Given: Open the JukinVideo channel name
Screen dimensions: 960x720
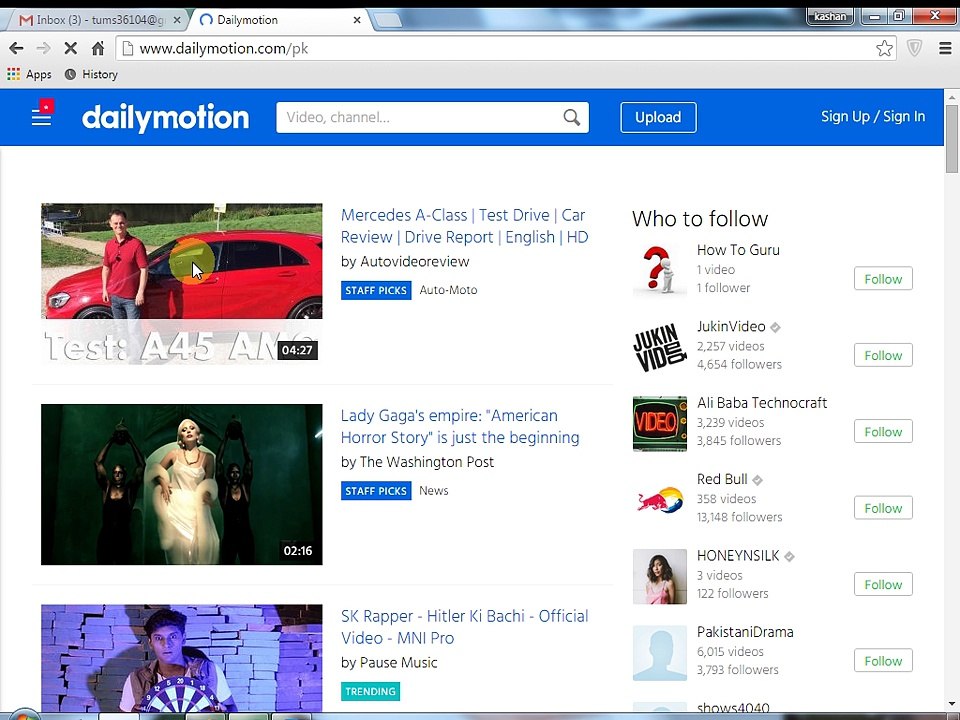Looking at the screenshot, I should click(x=731, y=326).
